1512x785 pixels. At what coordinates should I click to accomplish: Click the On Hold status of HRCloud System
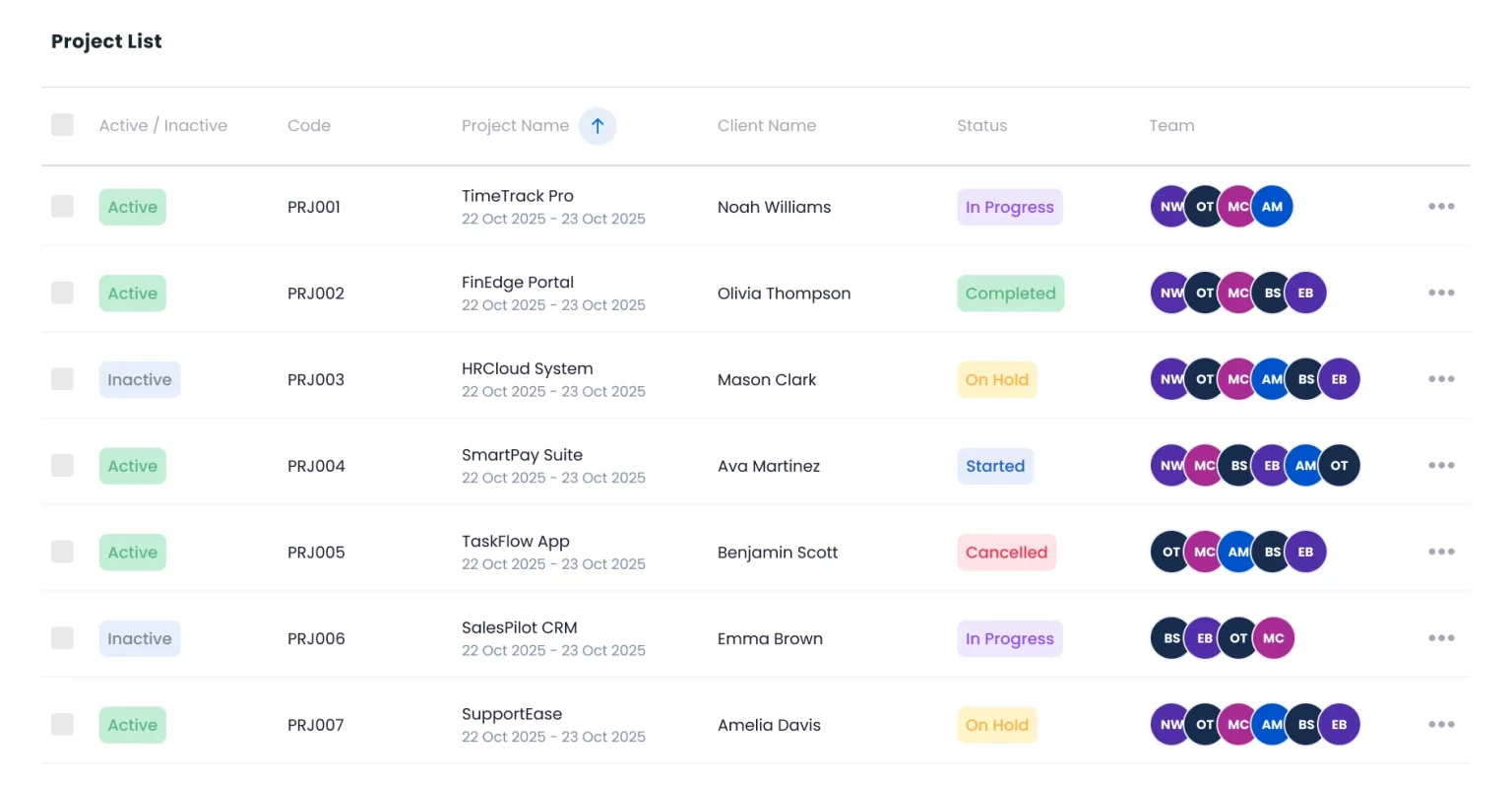pos(997,379)
